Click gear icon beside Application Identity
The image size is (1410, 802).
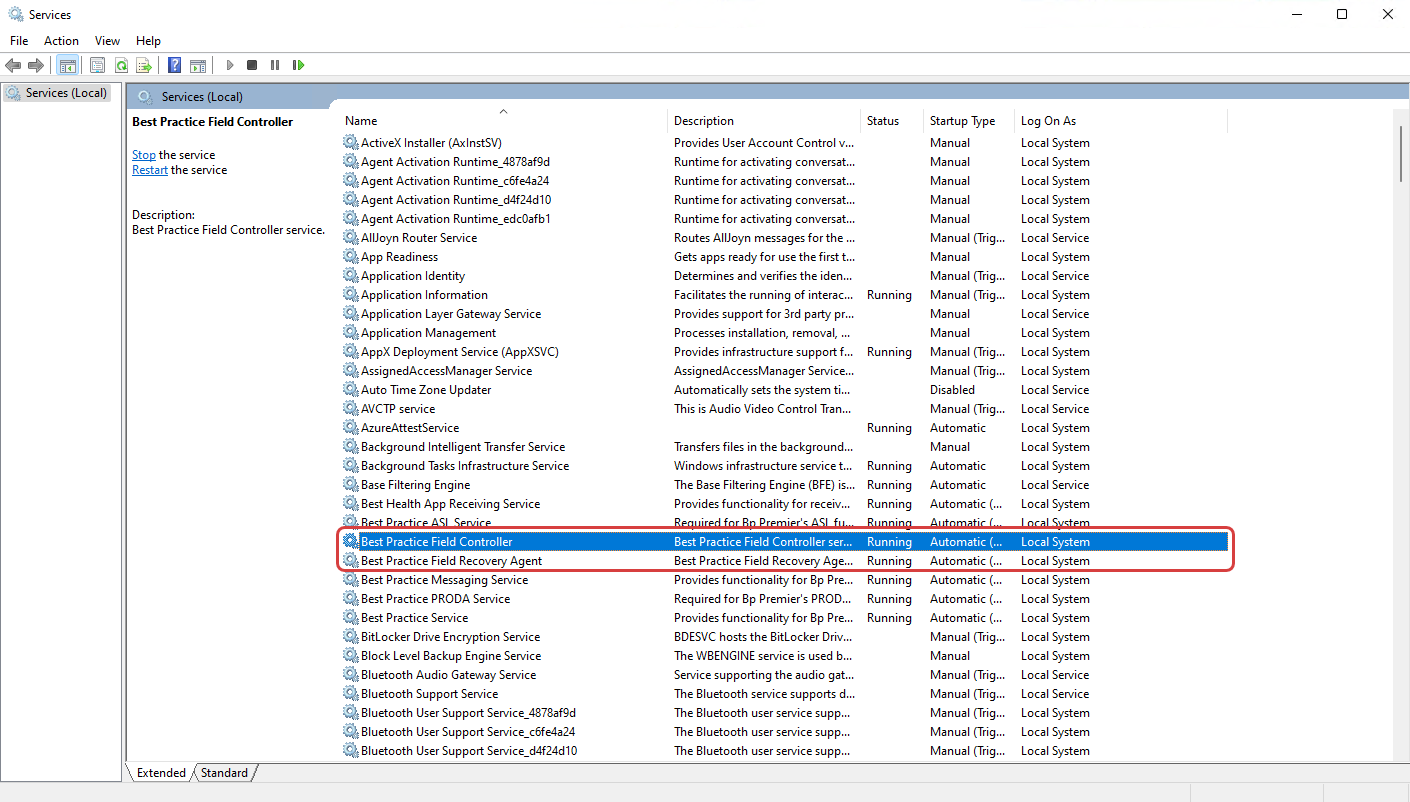coord(350,276)
